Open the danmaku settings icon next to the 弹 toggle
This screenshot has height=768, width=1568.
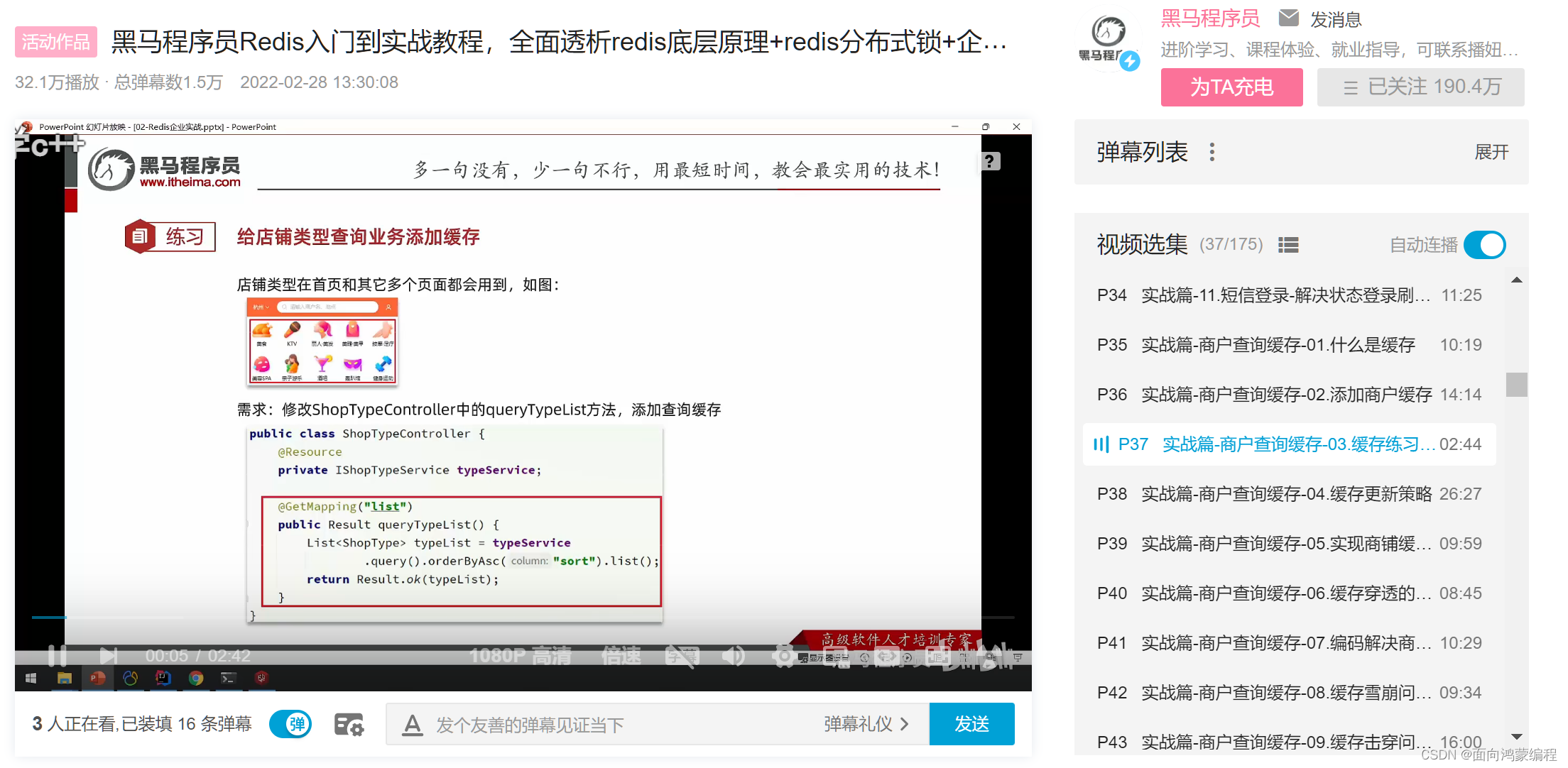coord(349,725)
